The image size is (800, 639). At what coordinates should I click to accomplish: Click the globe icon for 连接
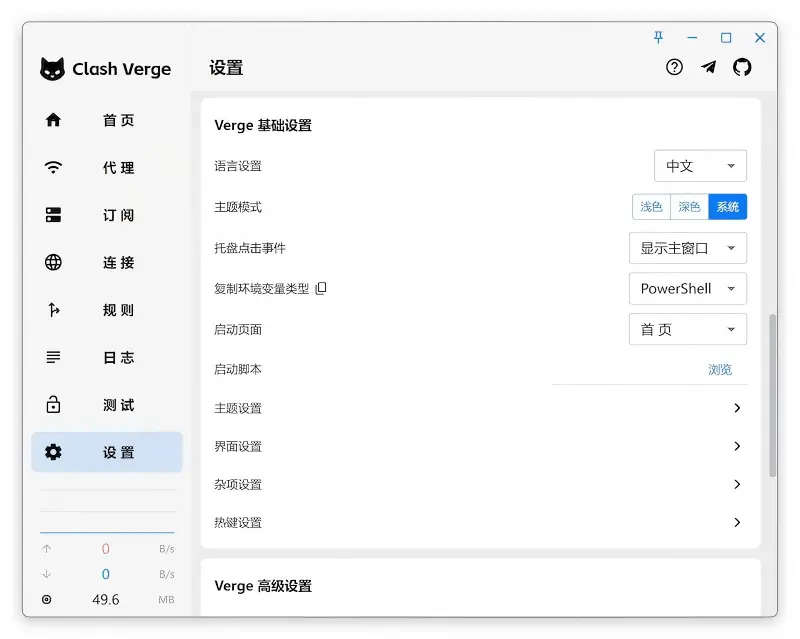pyautogui.click(x=53, y=262)
